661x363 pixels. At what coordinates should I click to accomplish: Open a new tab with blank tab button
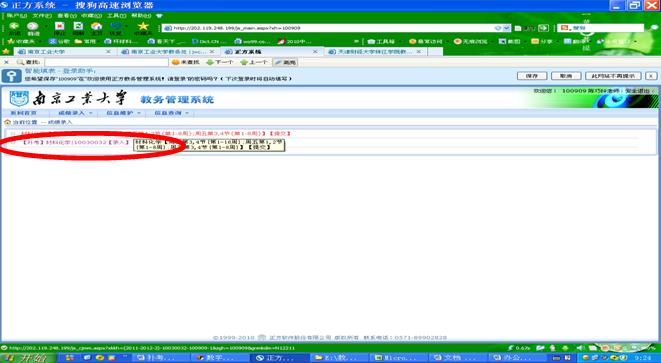tap(435, 51)
